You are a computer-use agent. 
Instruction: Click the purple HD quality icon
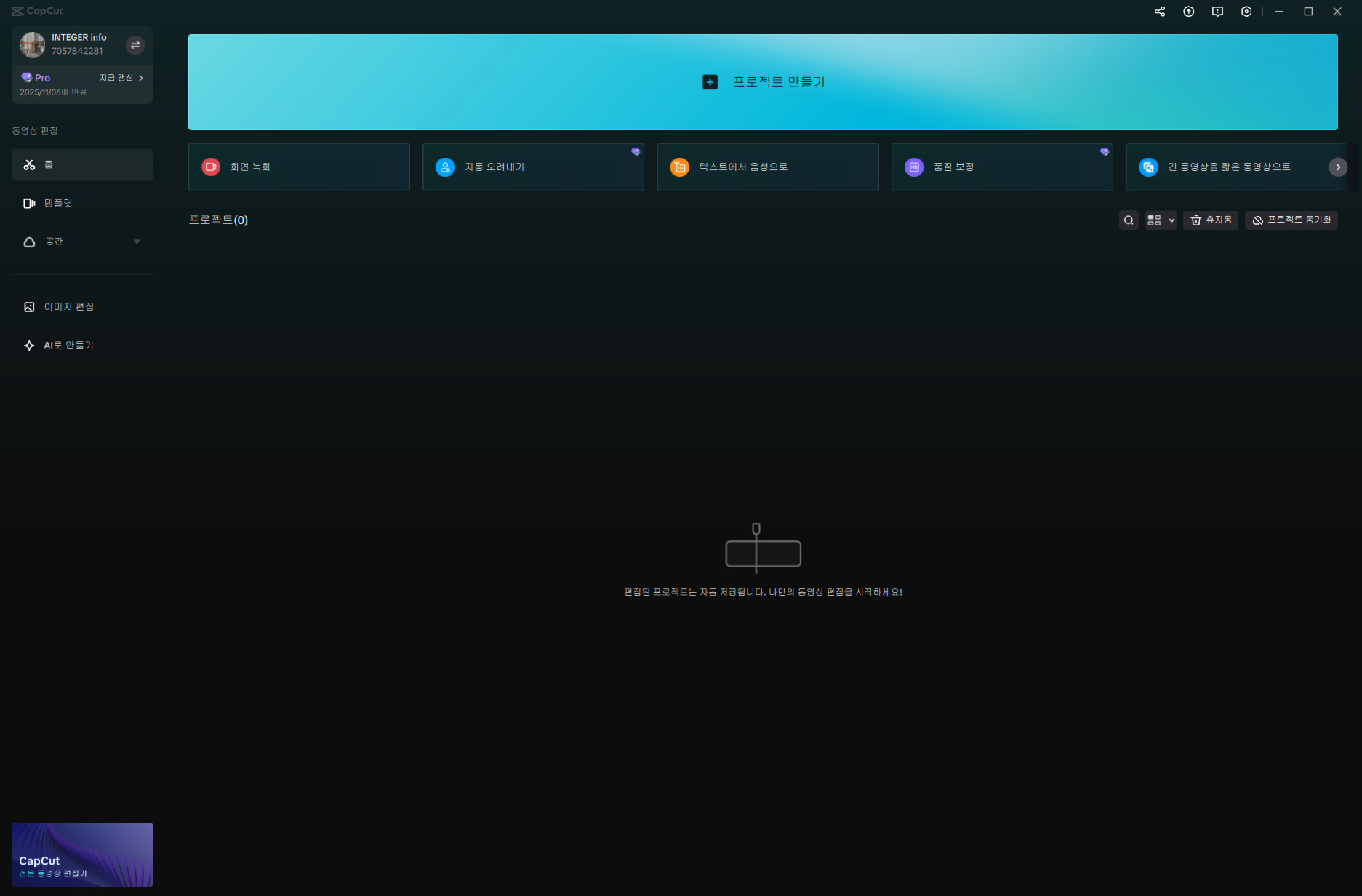coord(914,167)
